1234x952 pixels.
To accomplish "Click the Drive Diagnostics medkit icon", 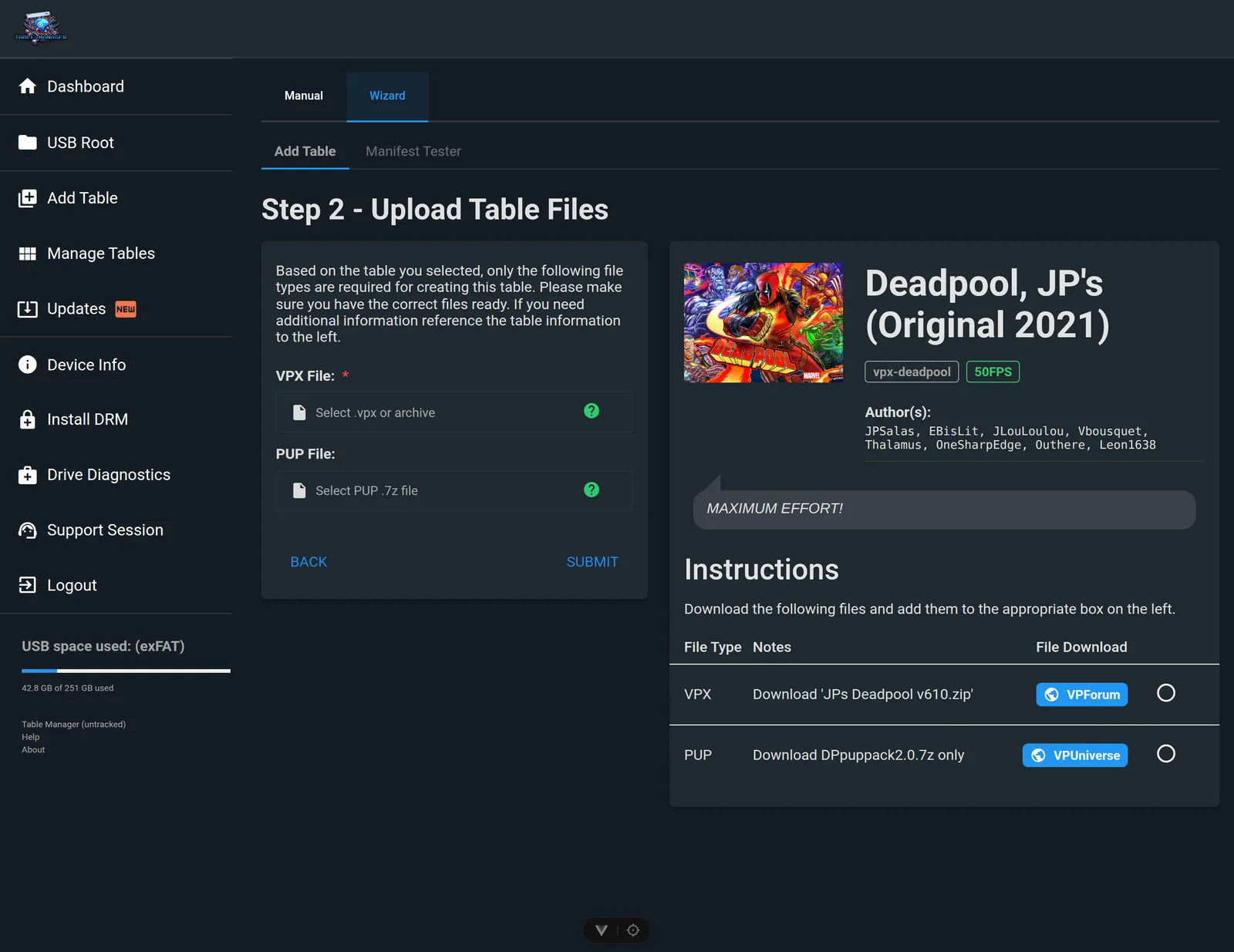I will [28, 475].
